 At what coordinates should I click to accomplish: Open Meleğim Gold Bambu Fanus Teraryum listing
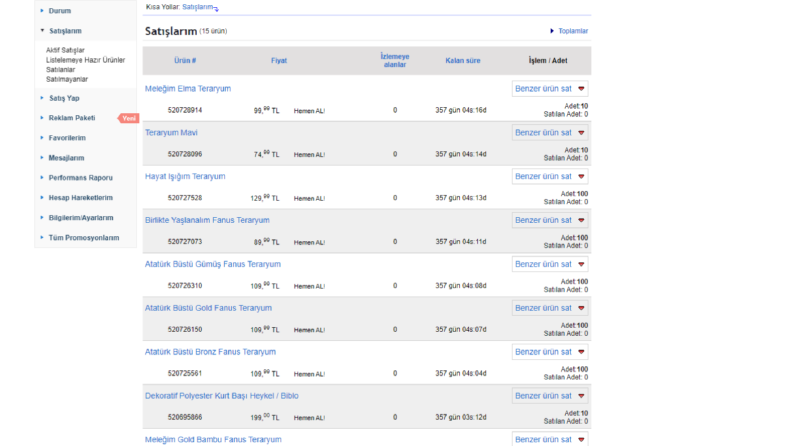click(x=213, y=440)
